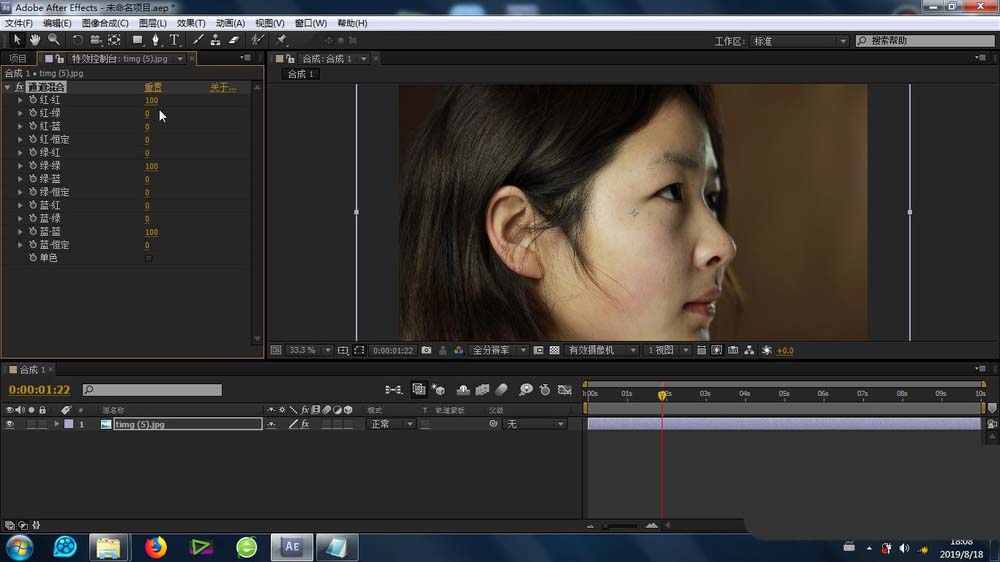Click the 关于... about link
1000x562 pixels.
(223, 87)
